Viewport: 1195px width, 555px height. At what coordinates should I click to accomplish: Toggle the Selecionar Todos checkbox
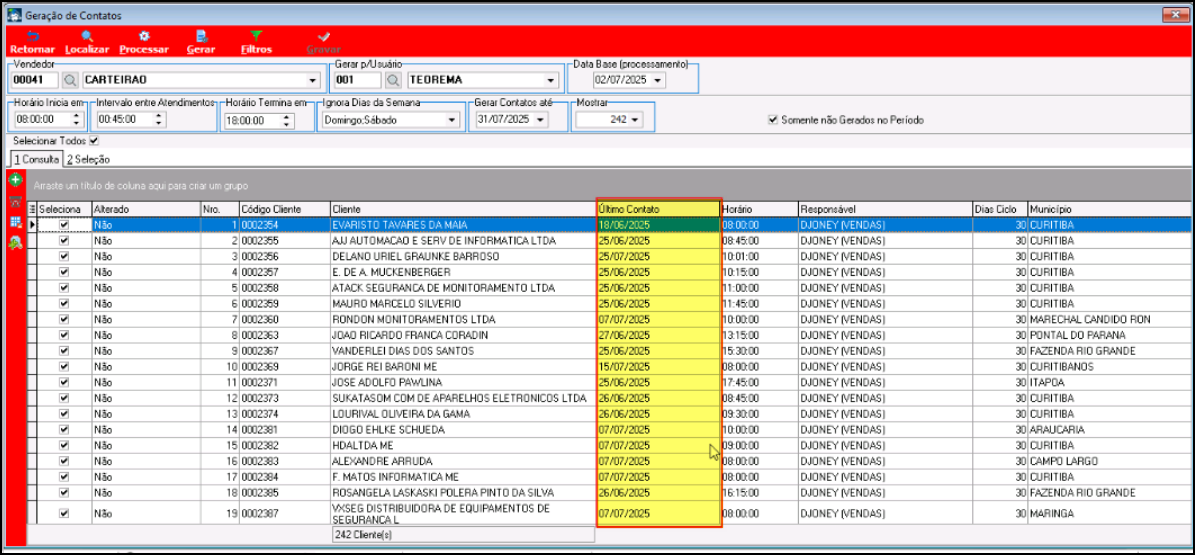pyautogui.click(x=94, y=140)
